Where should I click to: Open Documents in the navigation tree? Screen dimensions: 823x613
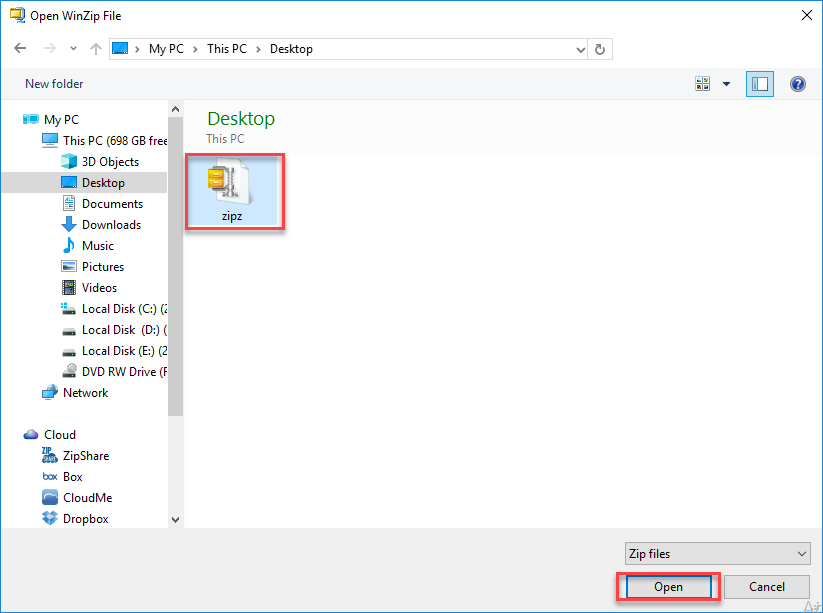click(x=112, y=204)
